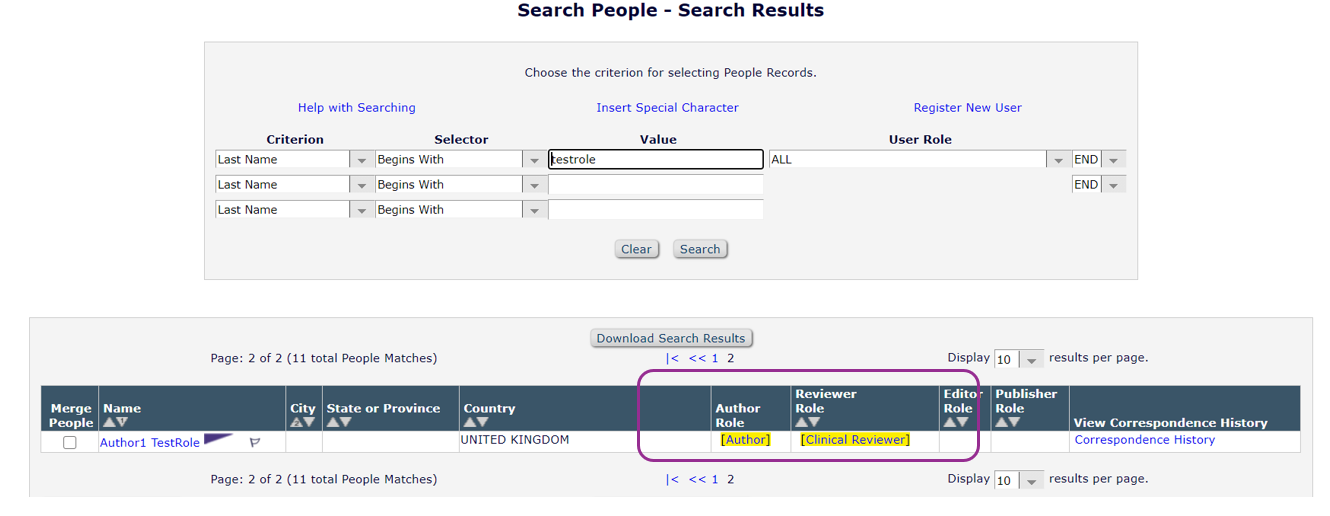Viewport: 1330px width, 516px height.
Task: Click the Search button
Action: coord(700,249)
